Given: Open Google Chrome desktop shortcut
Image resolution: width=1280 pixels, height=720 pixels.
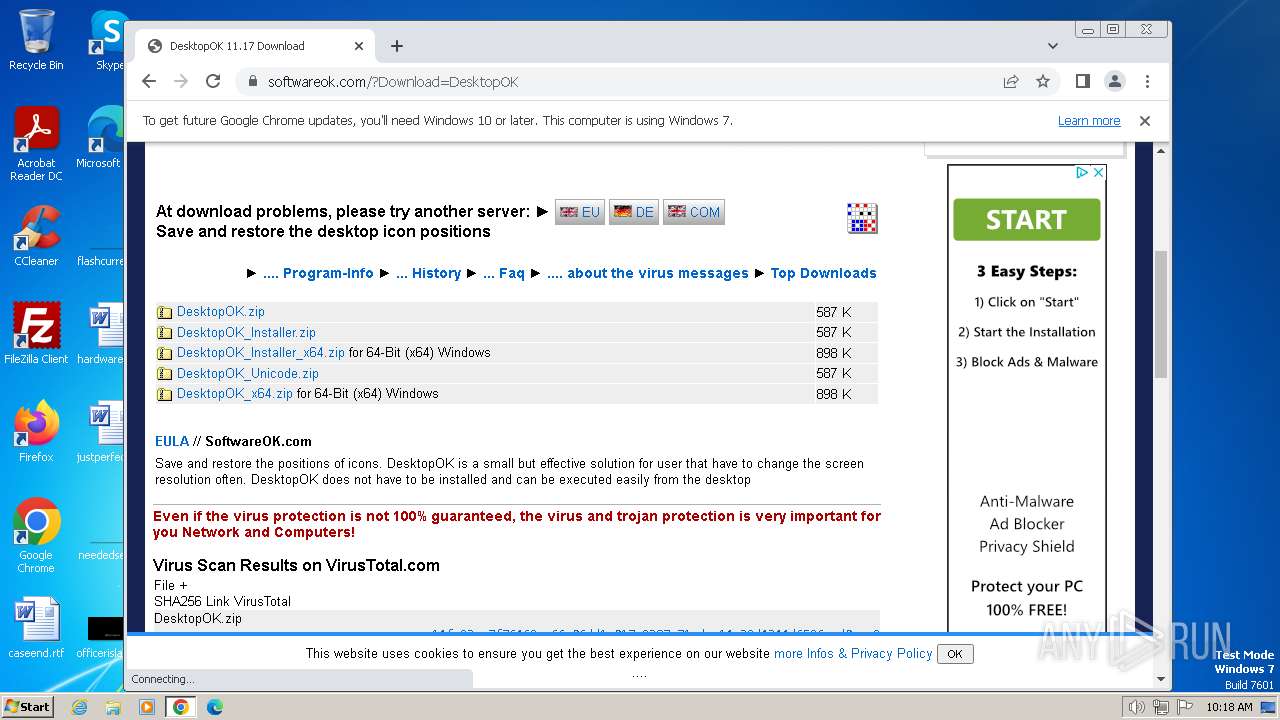Looking at the screenshot, I should point(36,536).
